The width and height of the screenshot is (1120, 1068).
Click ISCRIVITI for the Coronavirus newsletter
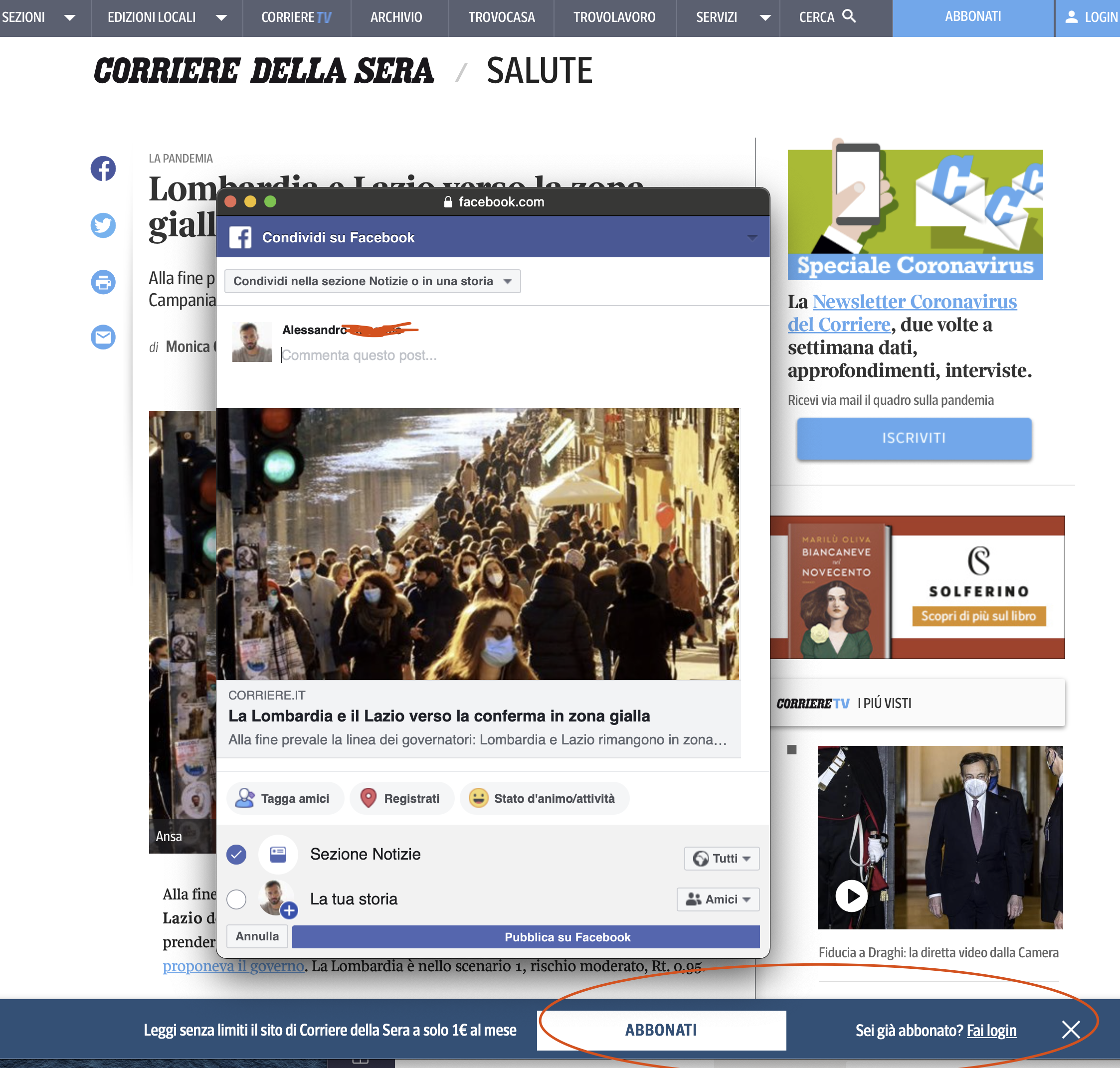point(914,438)
